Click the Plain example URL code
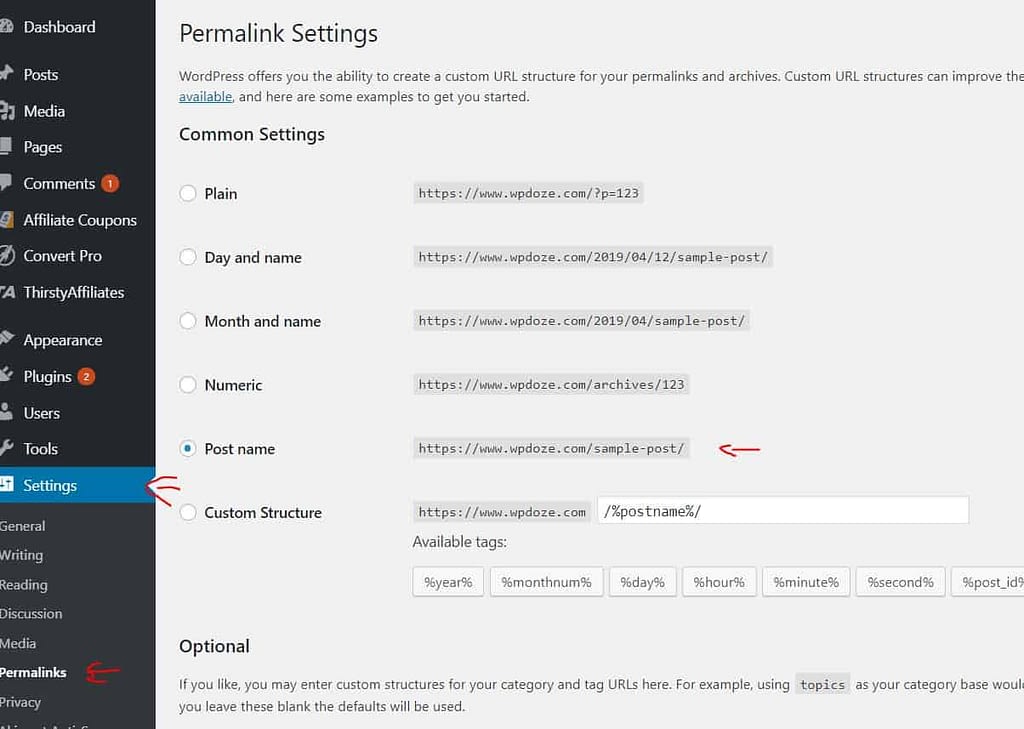 click(x=528, y=193)
